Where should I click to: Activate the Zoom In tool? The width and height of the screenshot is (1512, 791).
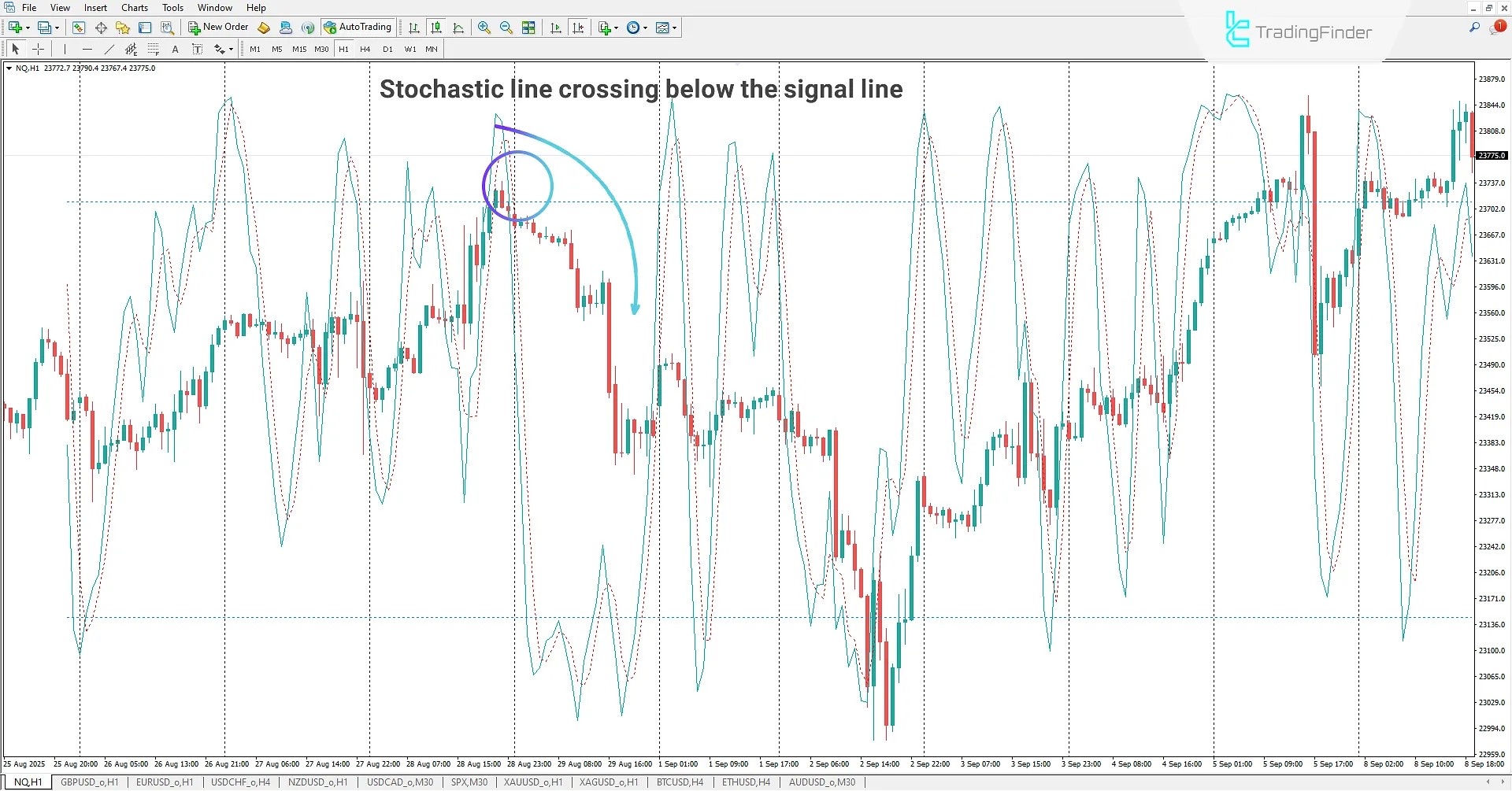point(484,27)
